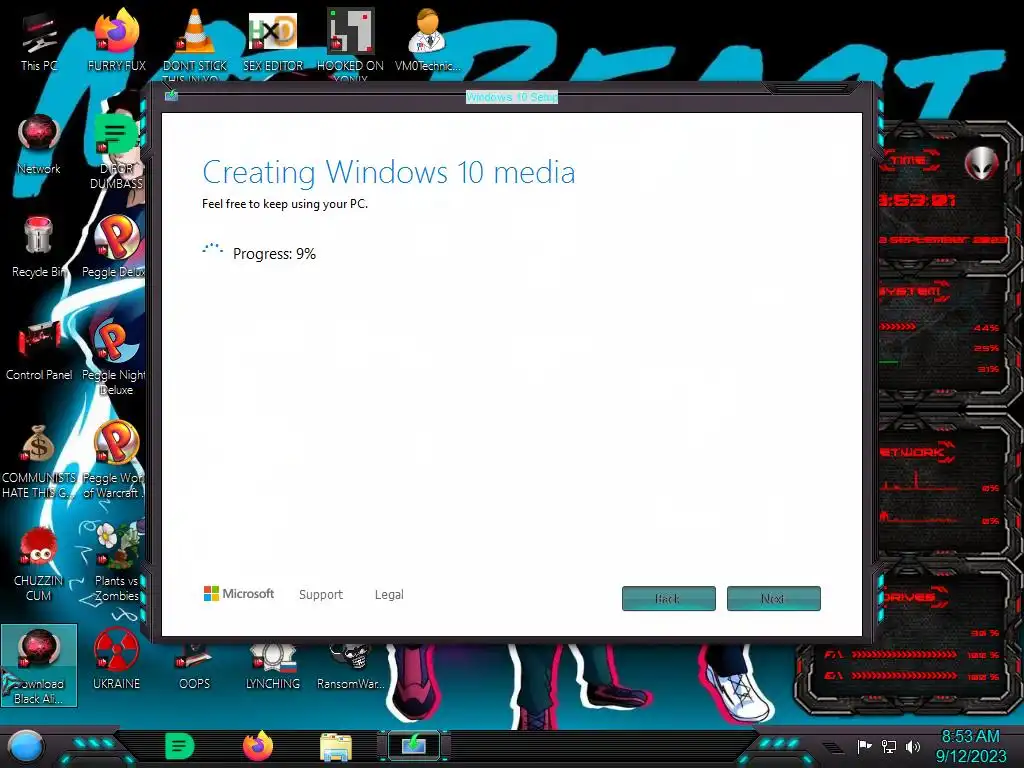The image size is (1024, 768).
Task: Launch the Peggle World of Warcraft shortcut
Action: [x=115, y=461]
